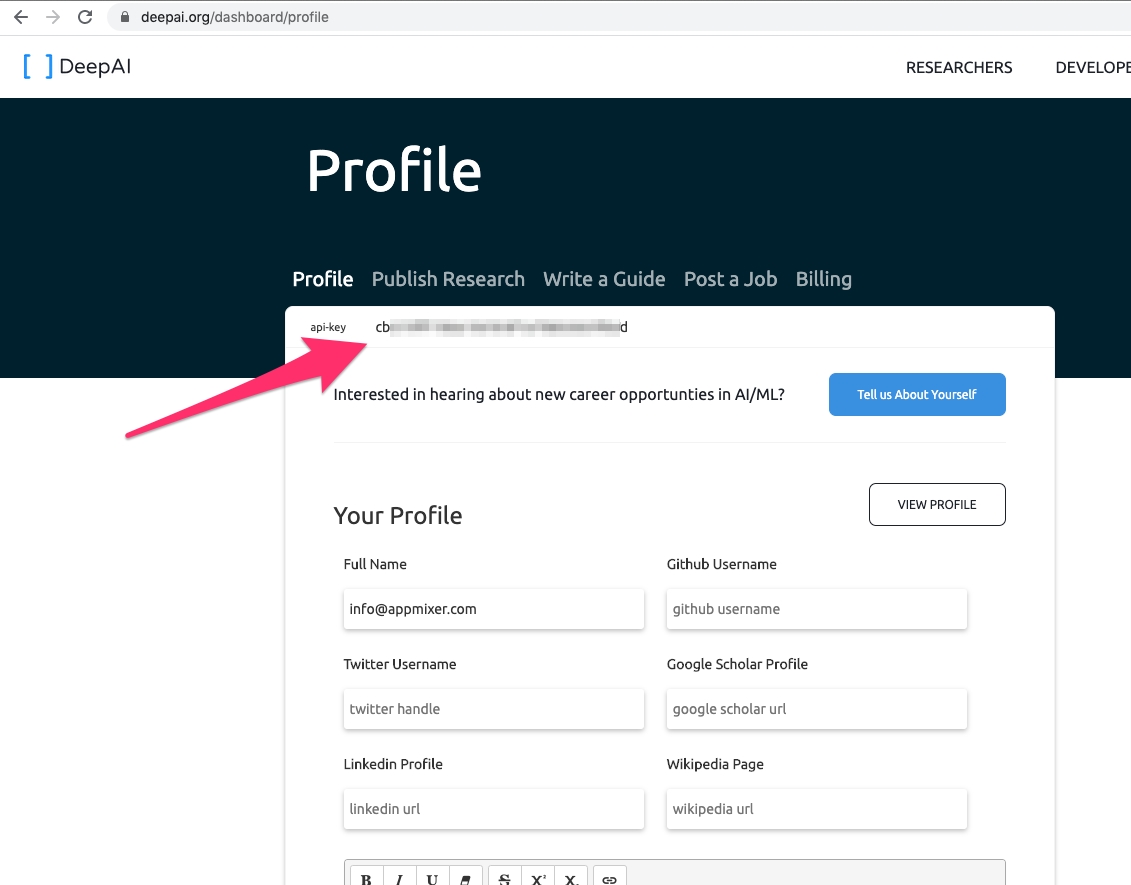
Task: Click the browser back arrow
Action: pos(20,17)
